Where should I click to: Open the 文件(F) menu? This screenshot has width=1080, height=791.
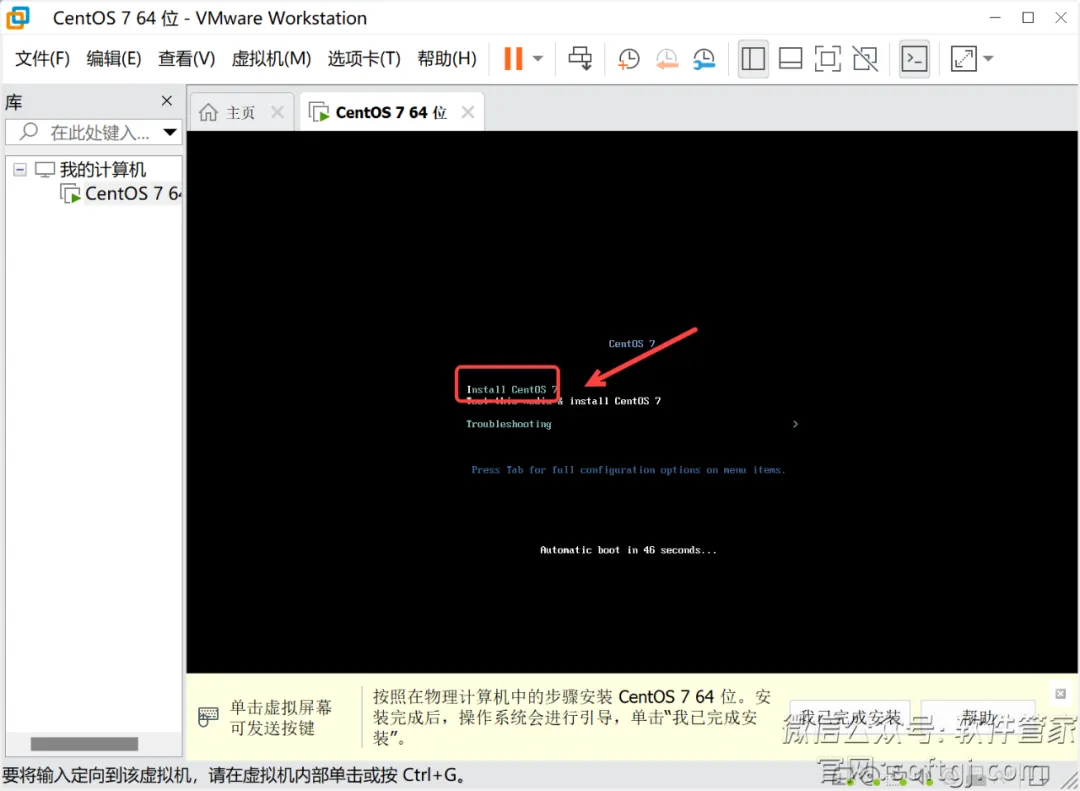[x=43, y=59]
